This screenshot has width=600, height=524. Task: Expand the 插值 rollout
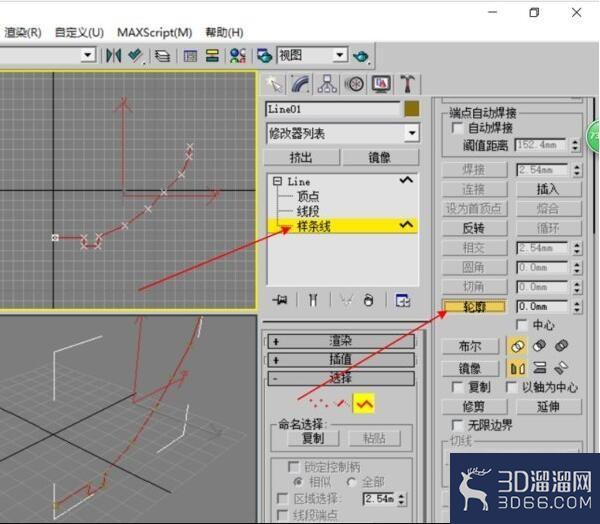point(341,359)
